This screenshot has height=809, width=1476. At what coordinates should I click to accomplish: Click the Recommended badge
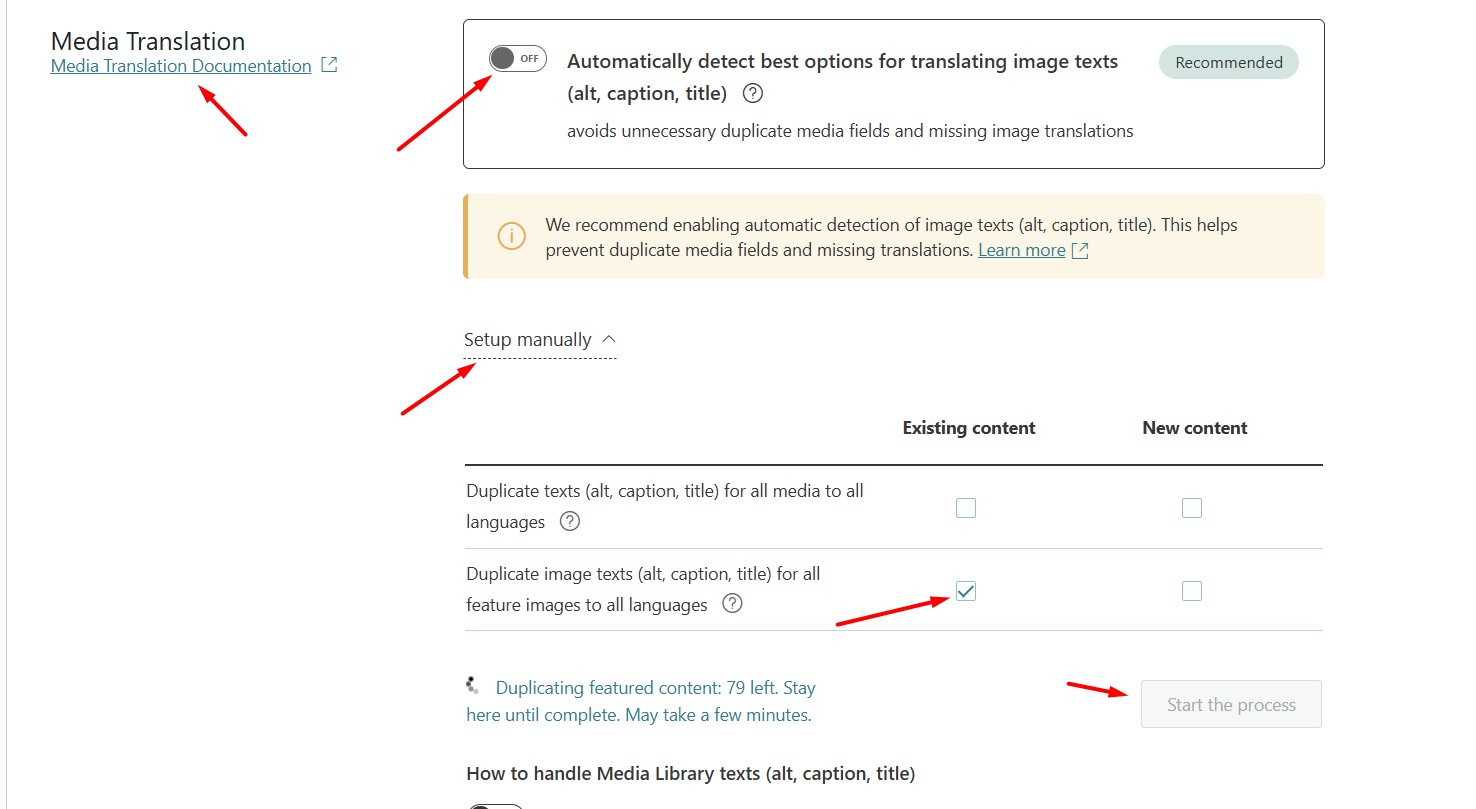[x=1228, y=62]
